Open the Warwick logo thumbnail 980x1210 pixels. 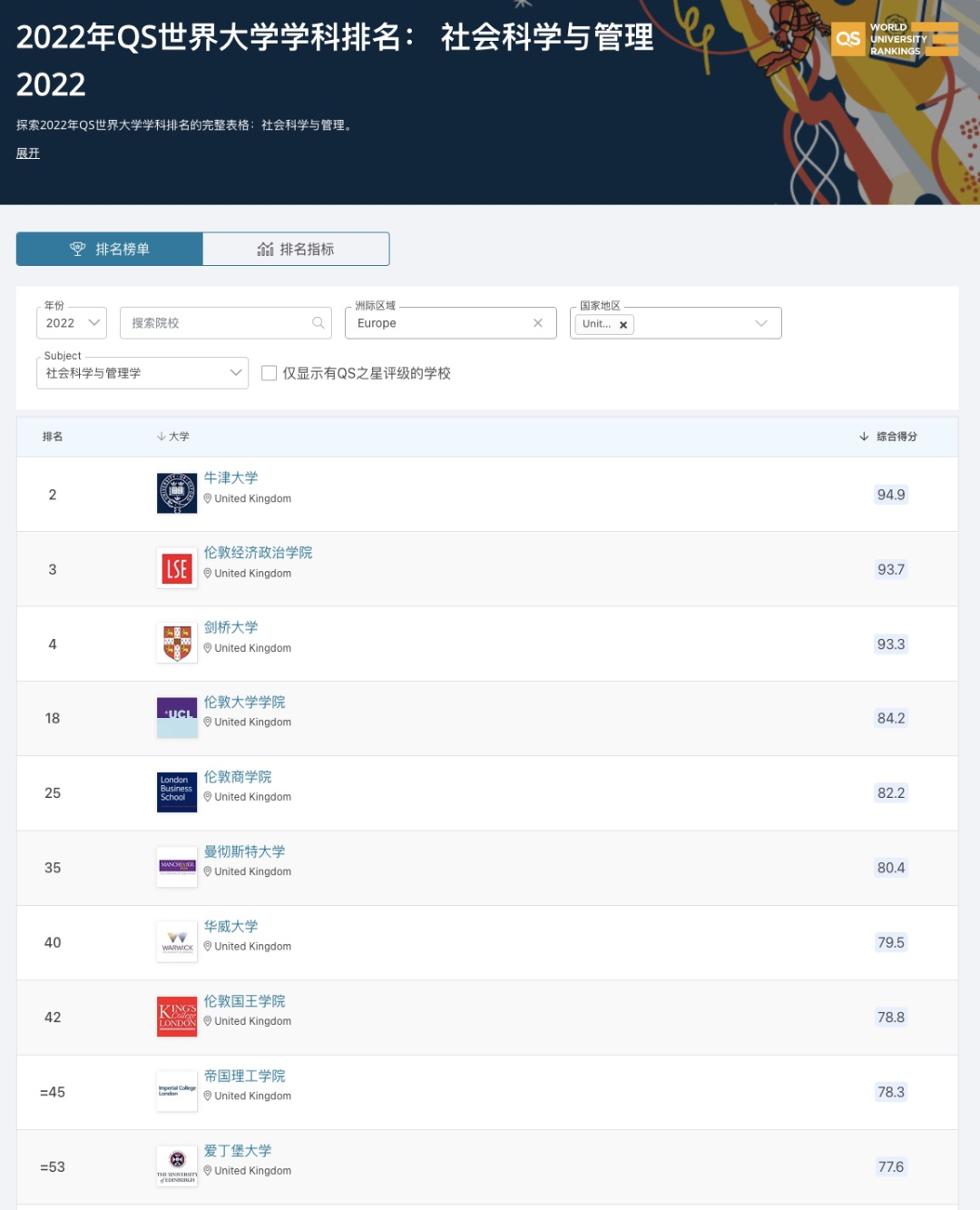click(177, 941)
